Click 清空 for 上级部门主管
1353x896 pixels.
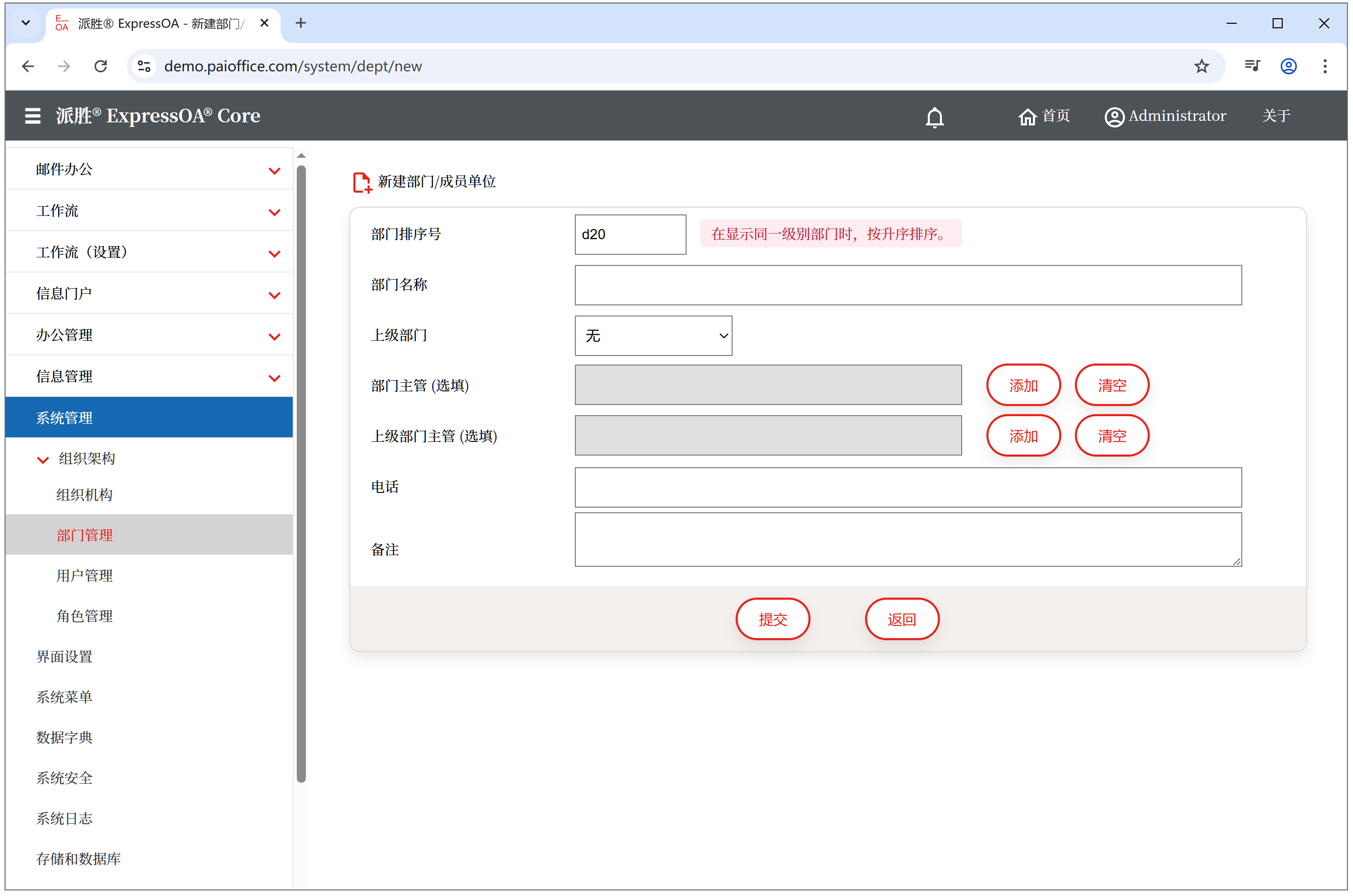tap(1111, 435)
